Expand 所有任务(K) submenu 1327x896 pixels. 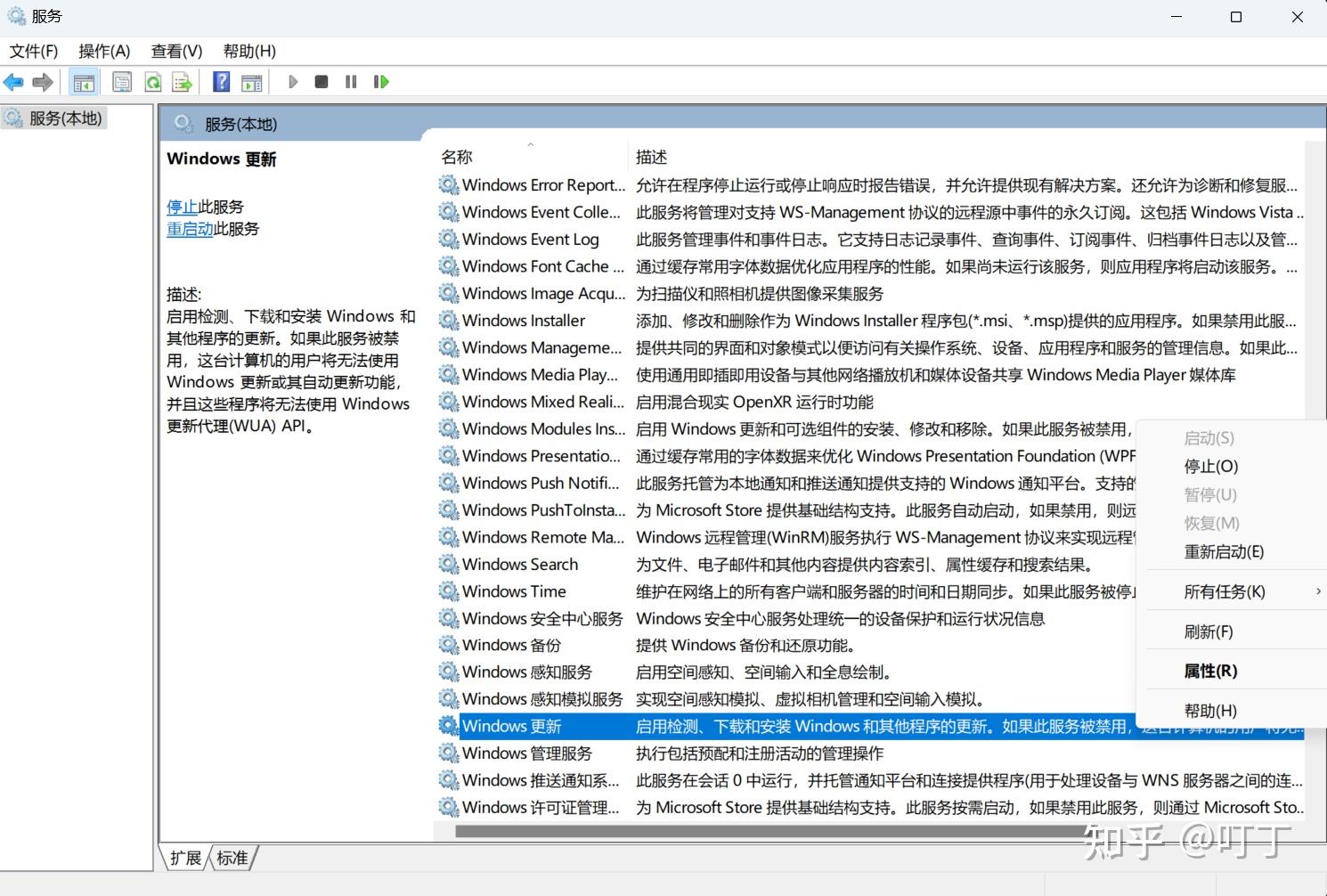click(1225, 592)
